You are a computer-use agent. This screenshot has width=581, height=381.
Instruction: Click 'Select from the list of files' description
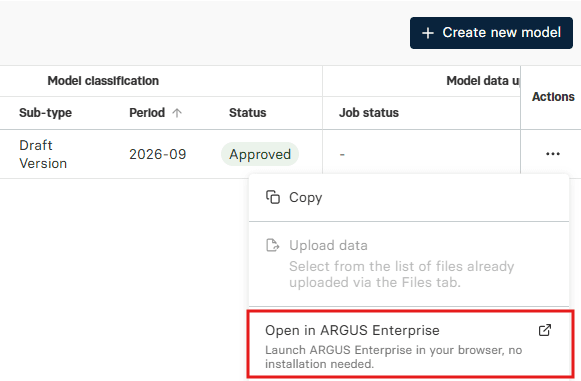[x=401, y=274]
